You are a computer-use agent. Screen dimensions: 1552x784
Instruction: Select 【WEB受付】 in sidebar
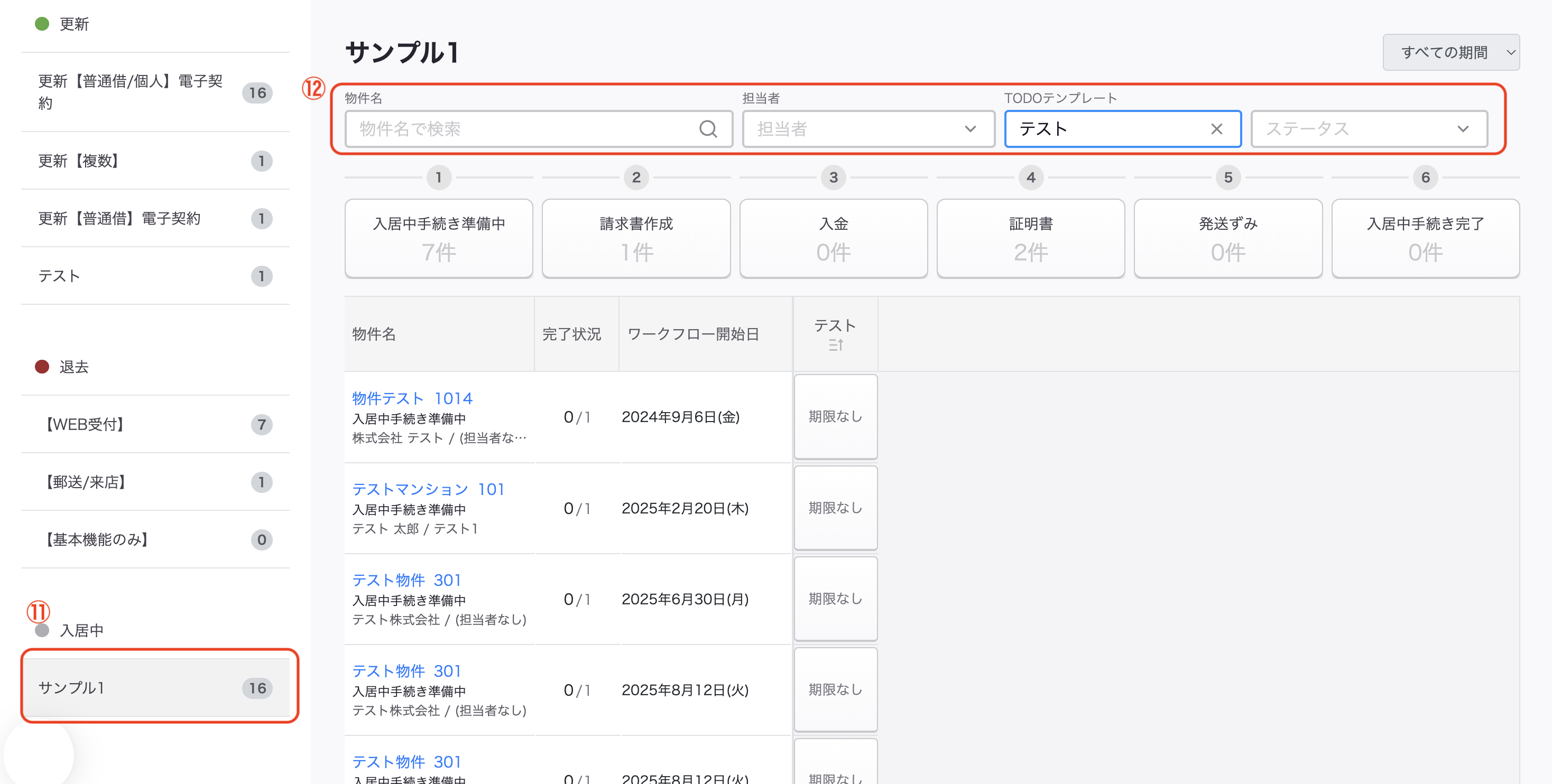point(155,425)
